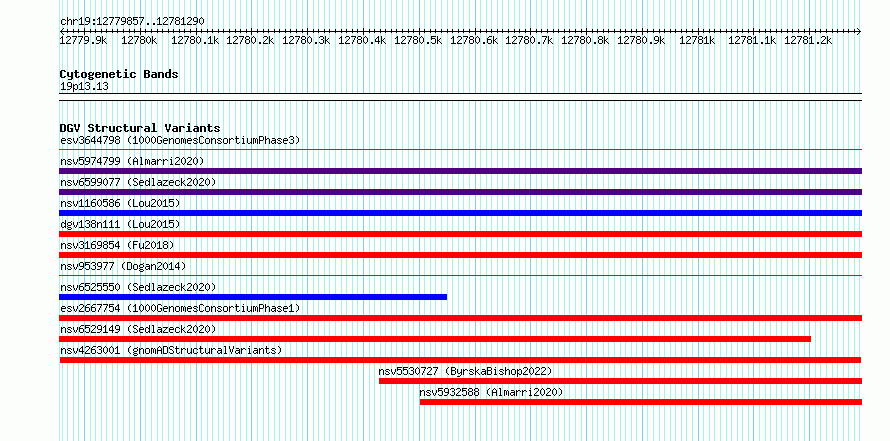
Task: Click the red nsv3169854 variant bar
Action: click(x=460, y=255)
